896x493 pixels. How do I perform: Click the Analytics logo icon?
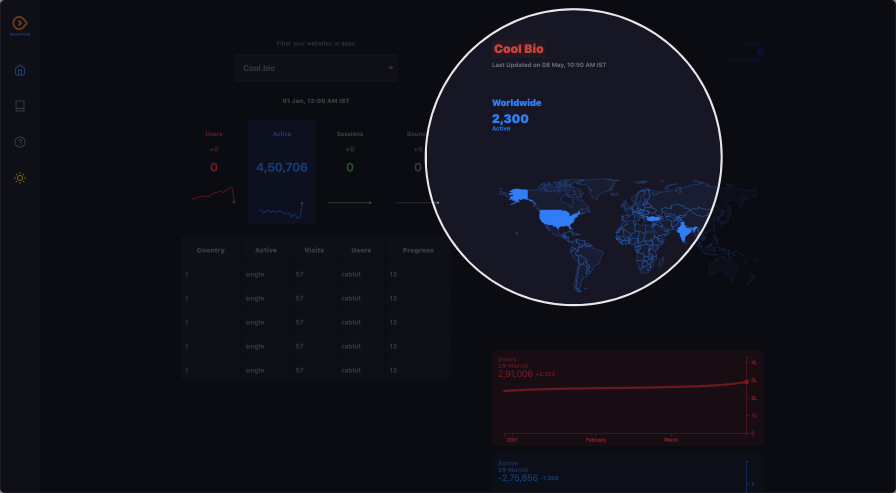coord(20,23)
